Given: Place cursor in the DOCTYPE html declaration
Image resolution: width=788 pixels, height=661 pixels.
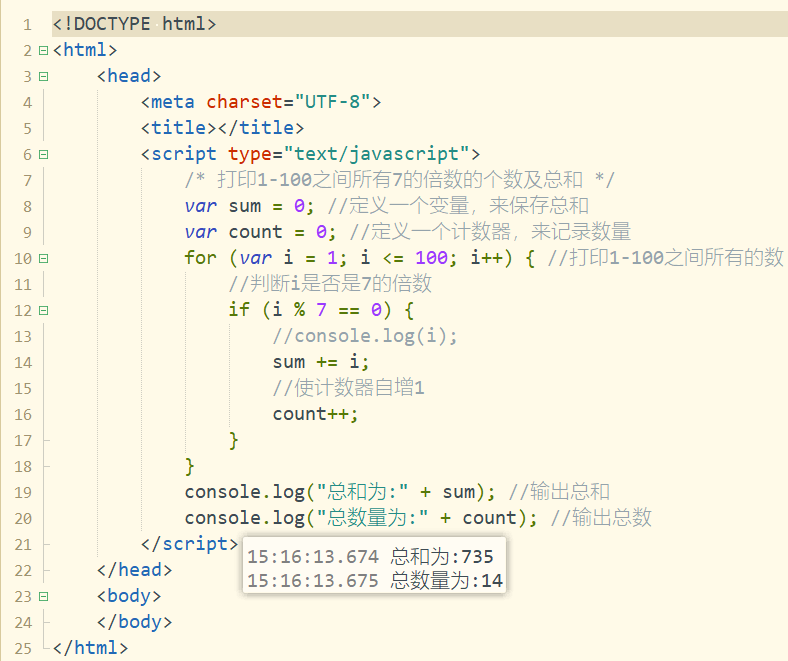Looking at the screenshot, I should point(134,24).
